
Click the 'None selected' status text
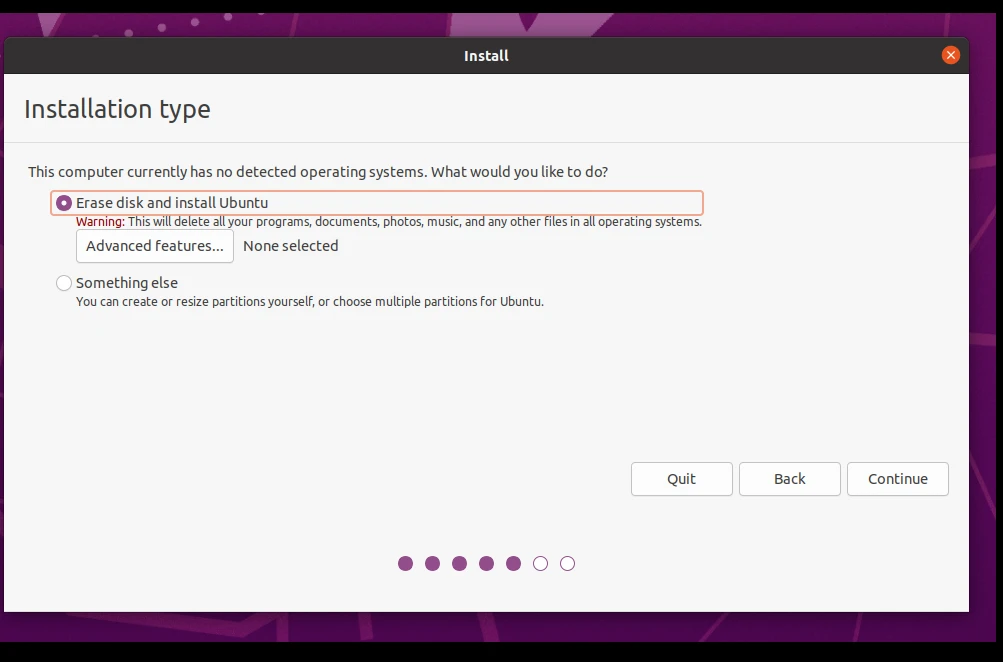291,246
